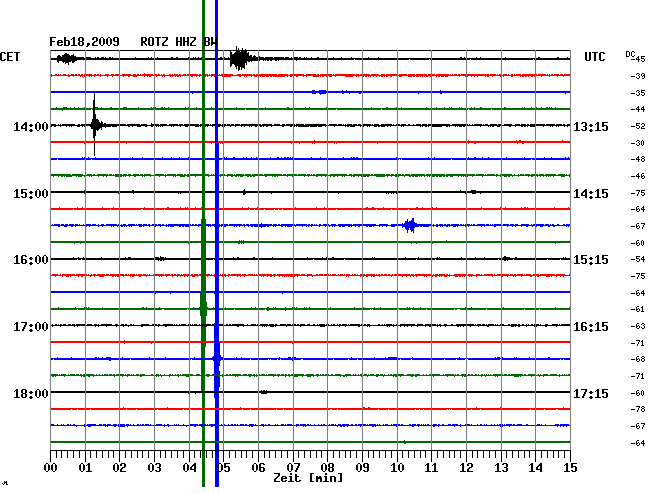
Task: Click the DC offset value -35
Action: (x=638, y=93)
